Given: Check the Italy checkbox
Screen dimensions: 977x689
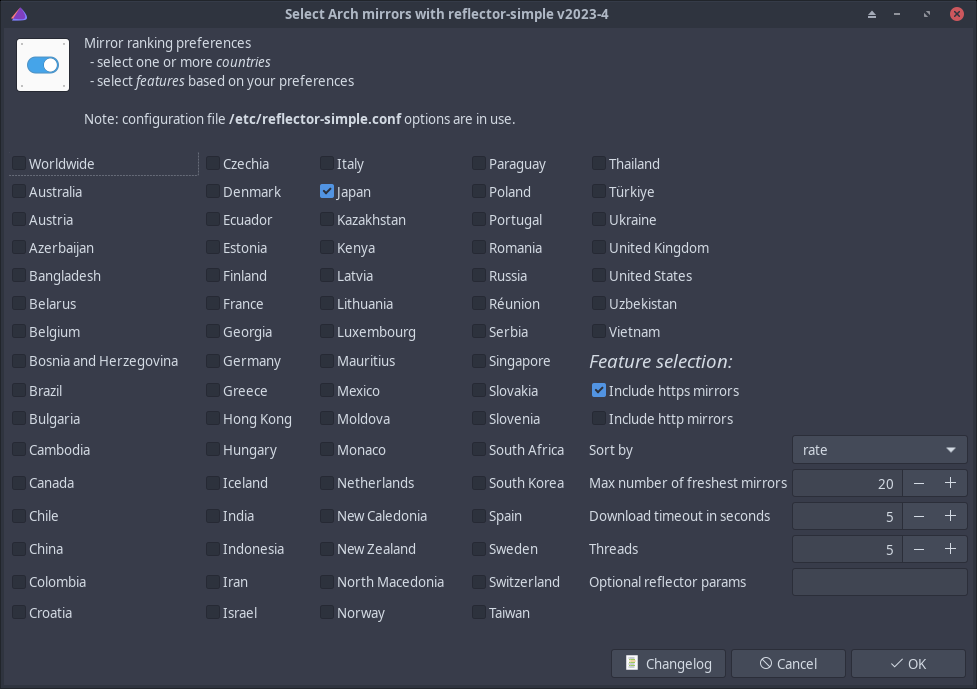Looking at the screenshot, I should [327, 163].
